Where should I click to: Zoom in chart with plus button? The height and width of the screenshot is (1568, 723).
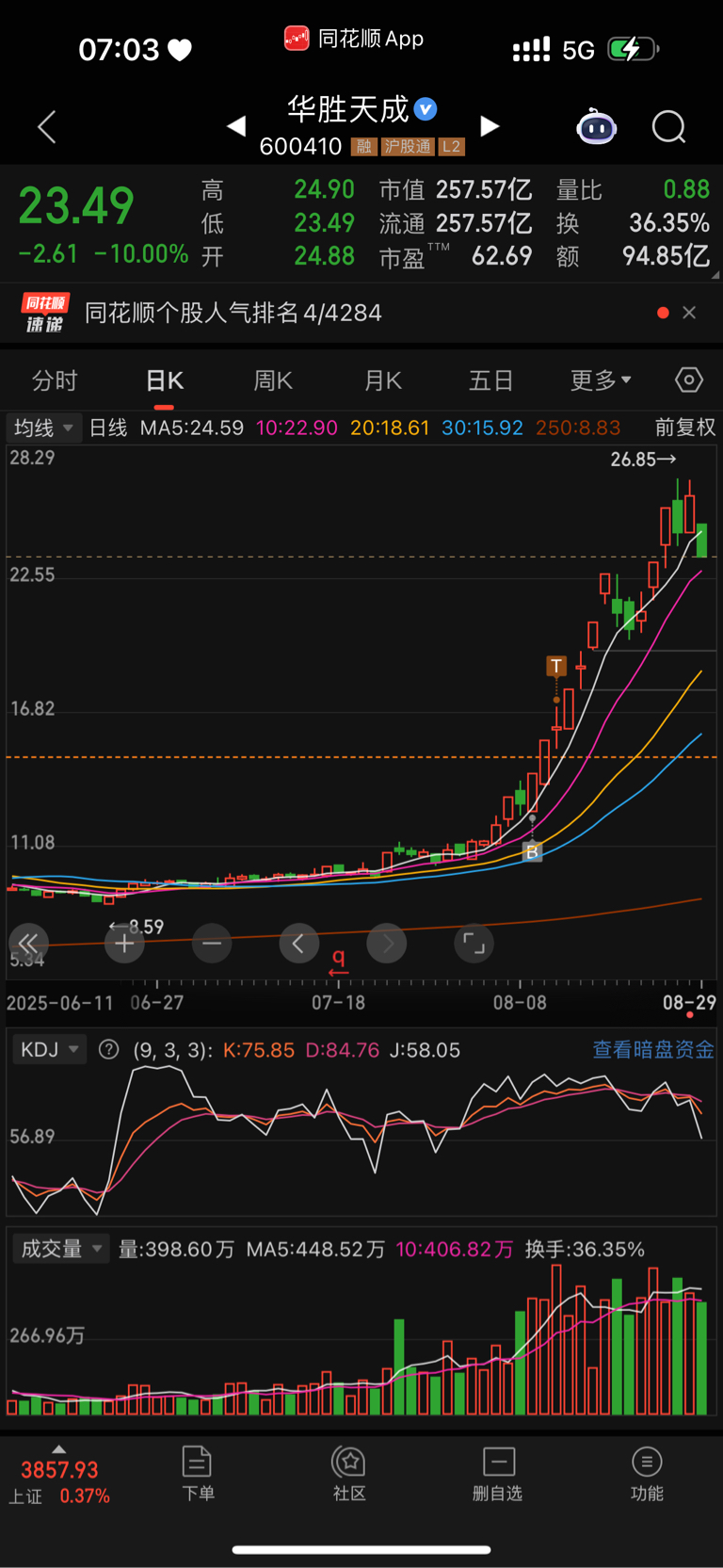(x=124, y=943)
